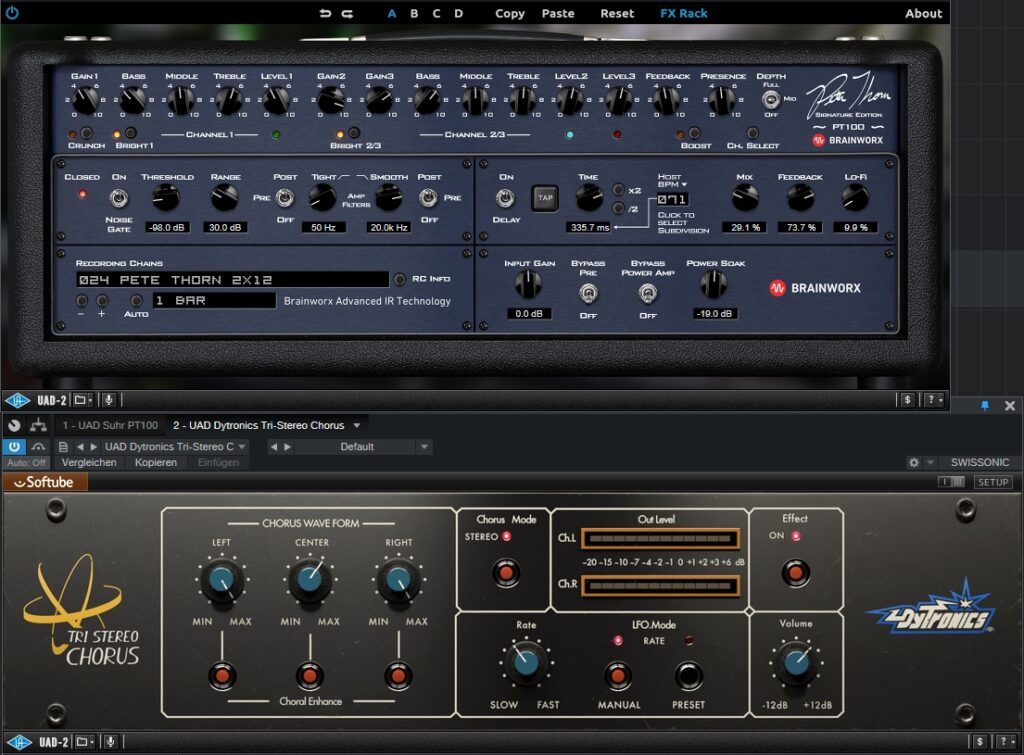This screenshot has width=1024, height=755.
Task: Toggle the Noise Gate On switch
Action: click(118, 197)
